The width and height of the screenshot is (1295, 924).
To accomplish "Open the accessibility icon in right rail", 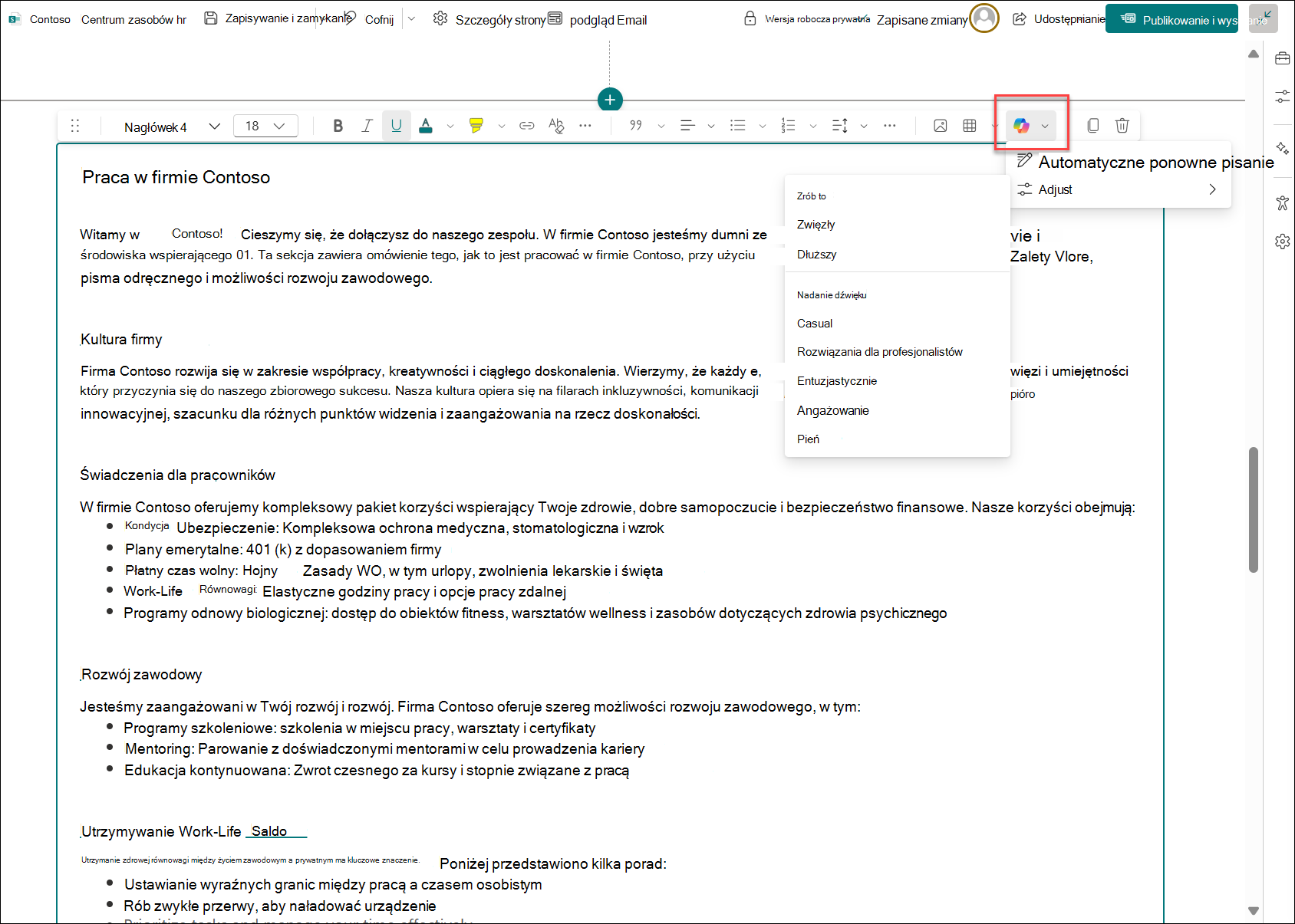I will pyautogui.click(x=1282, y=202).
